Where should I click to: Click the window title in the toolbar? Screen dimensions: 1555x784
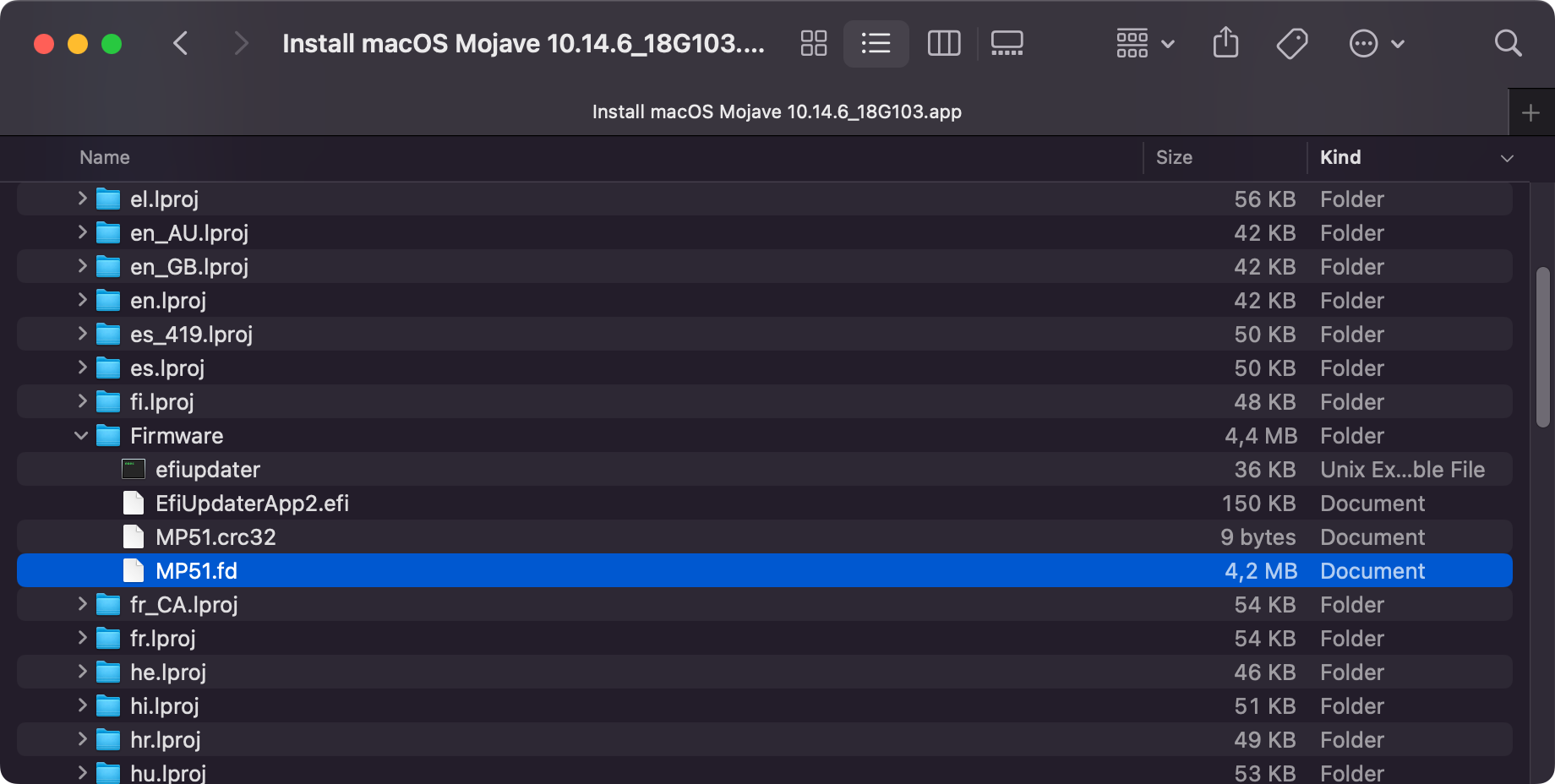point(523,43)
